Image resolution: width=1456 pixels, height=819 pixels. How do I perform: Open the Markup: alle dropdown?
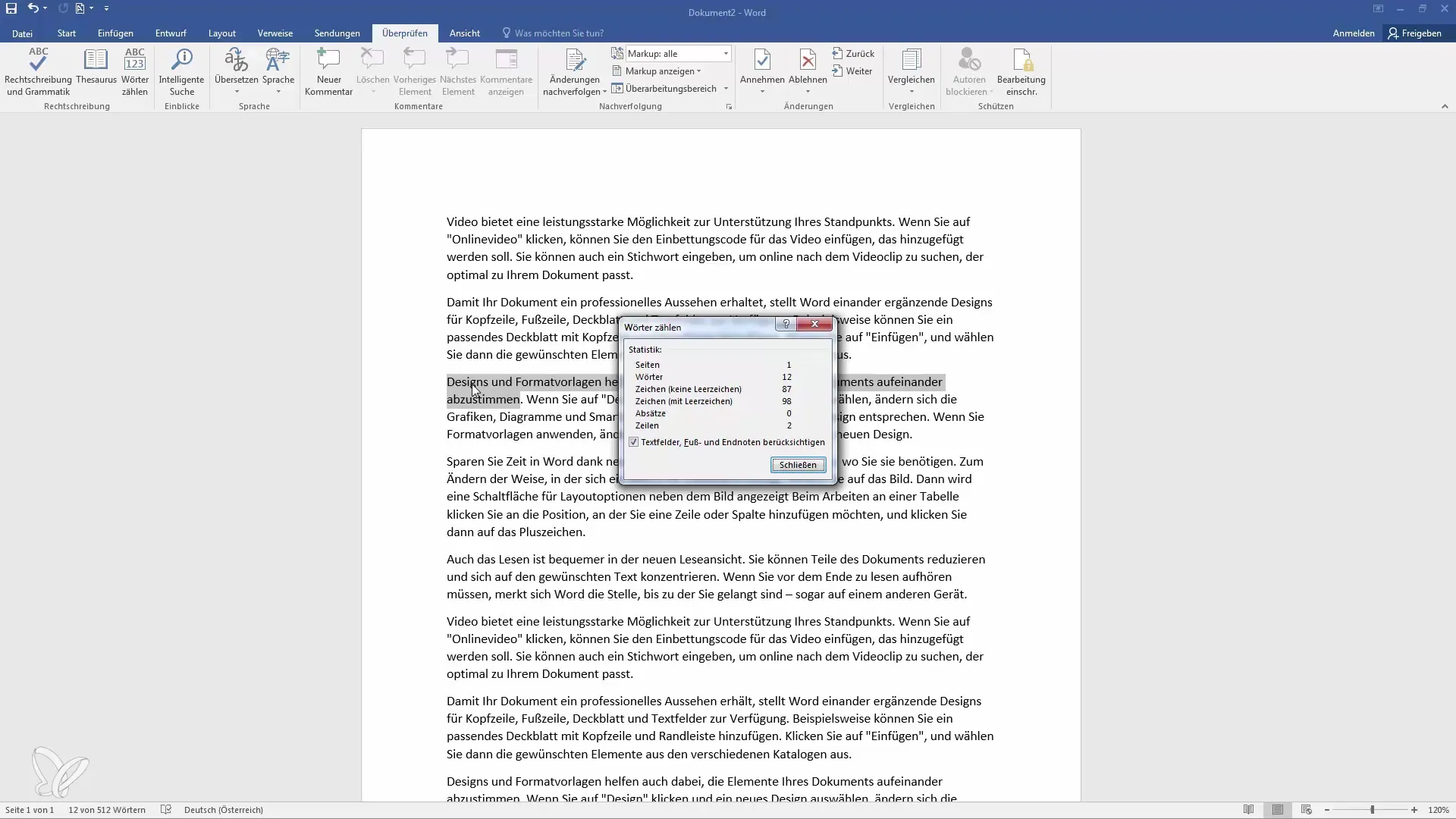point(678,54)
